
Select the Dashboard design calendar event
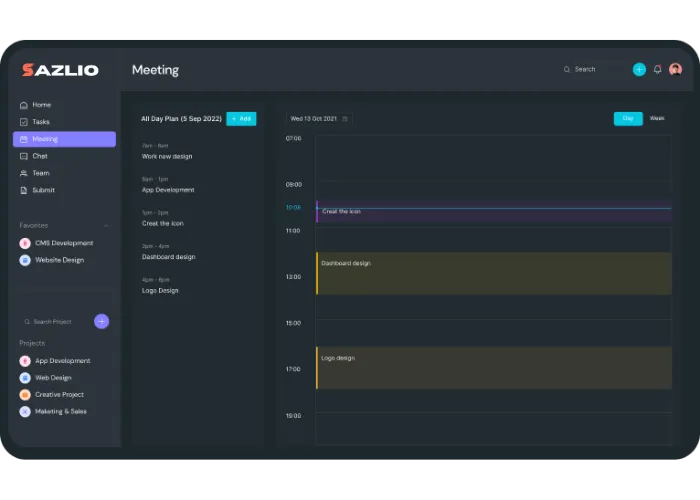493,273
